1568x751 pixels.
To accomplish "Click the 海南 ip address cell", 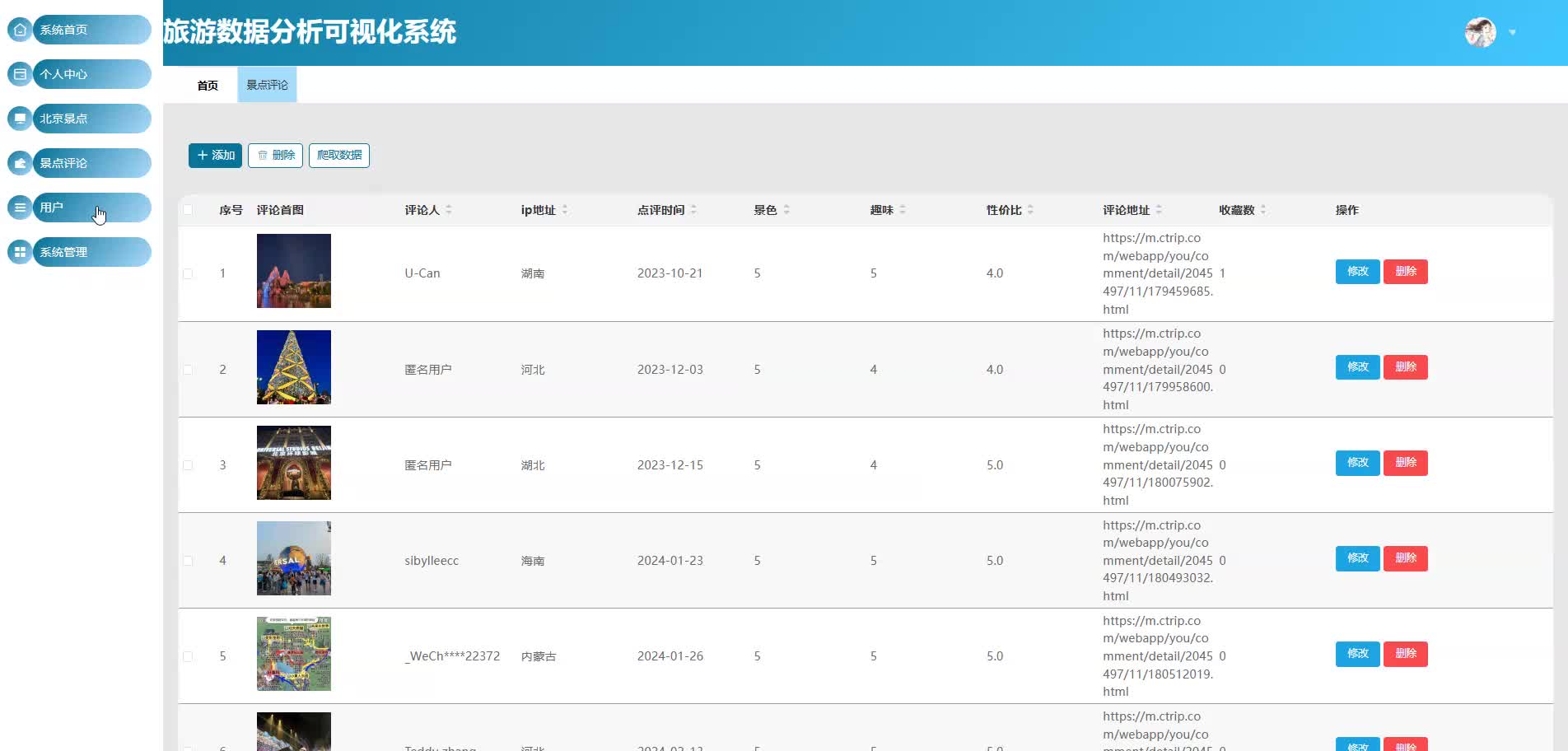I will click(x=533, y=561).
